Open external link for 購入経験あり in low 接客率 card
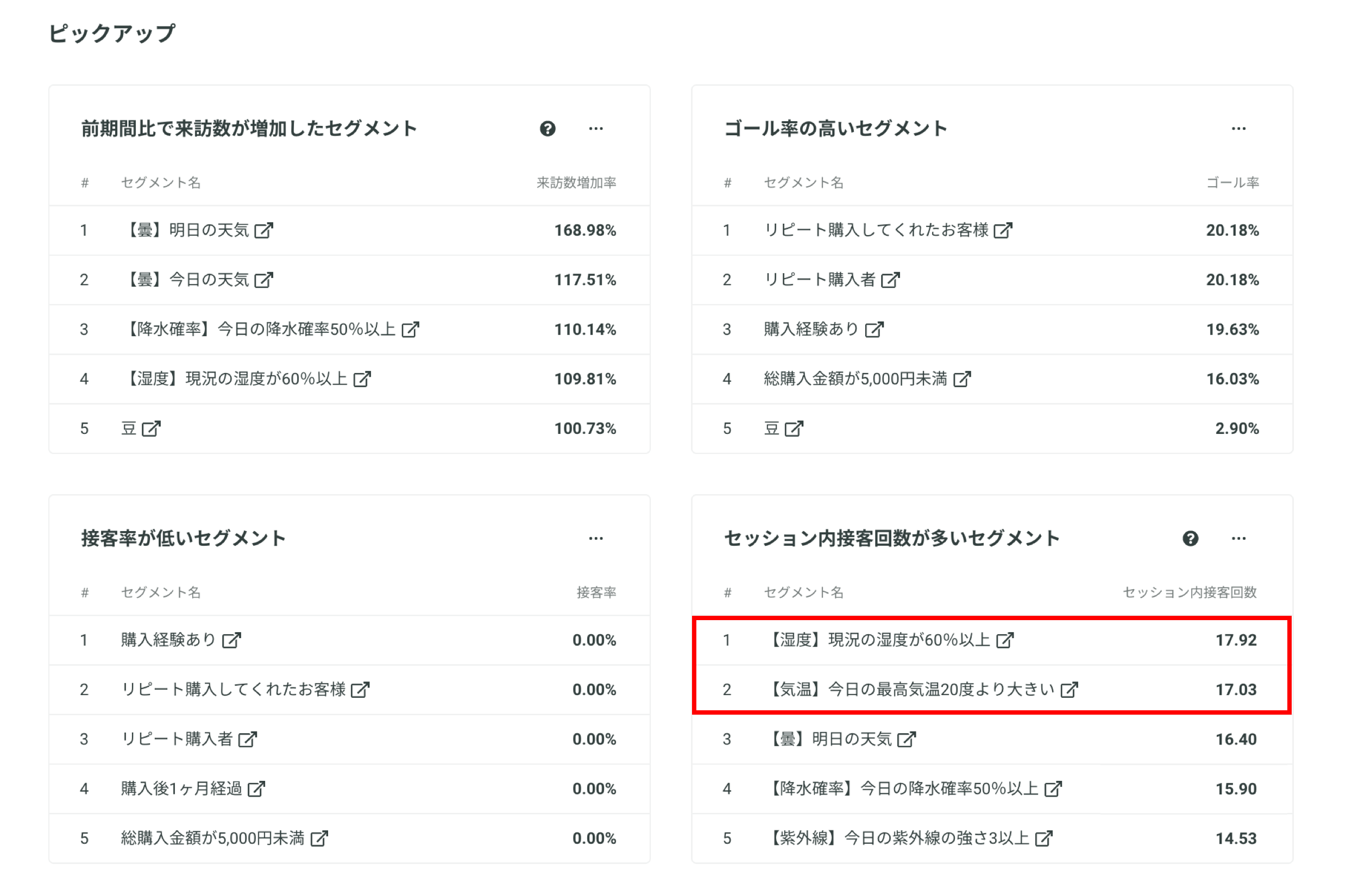This screenshot has height=896, width=1346. [x=231, y=640]
